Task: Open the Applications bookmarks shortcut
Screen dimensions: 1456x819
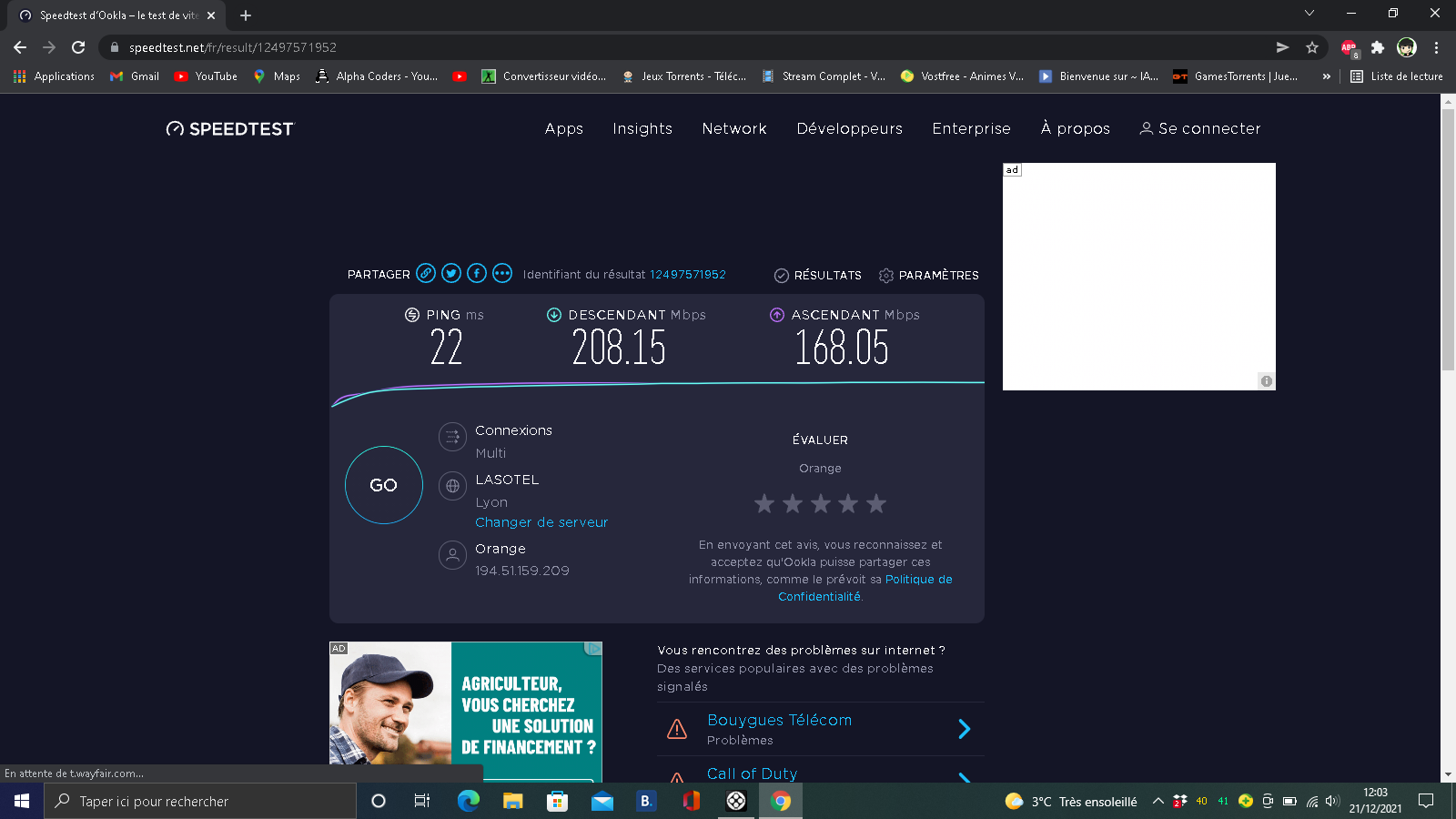Action: 55,76
